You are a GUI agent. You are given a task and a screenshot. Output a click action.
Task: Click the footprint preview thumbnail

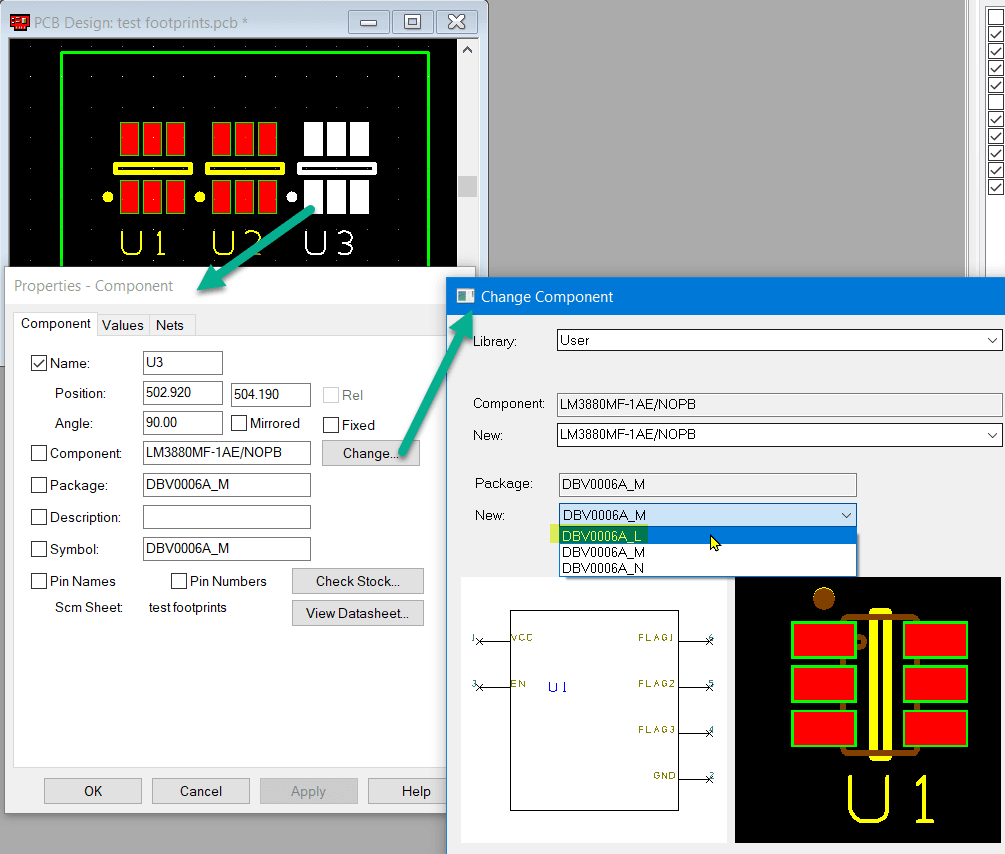point(868,710)
